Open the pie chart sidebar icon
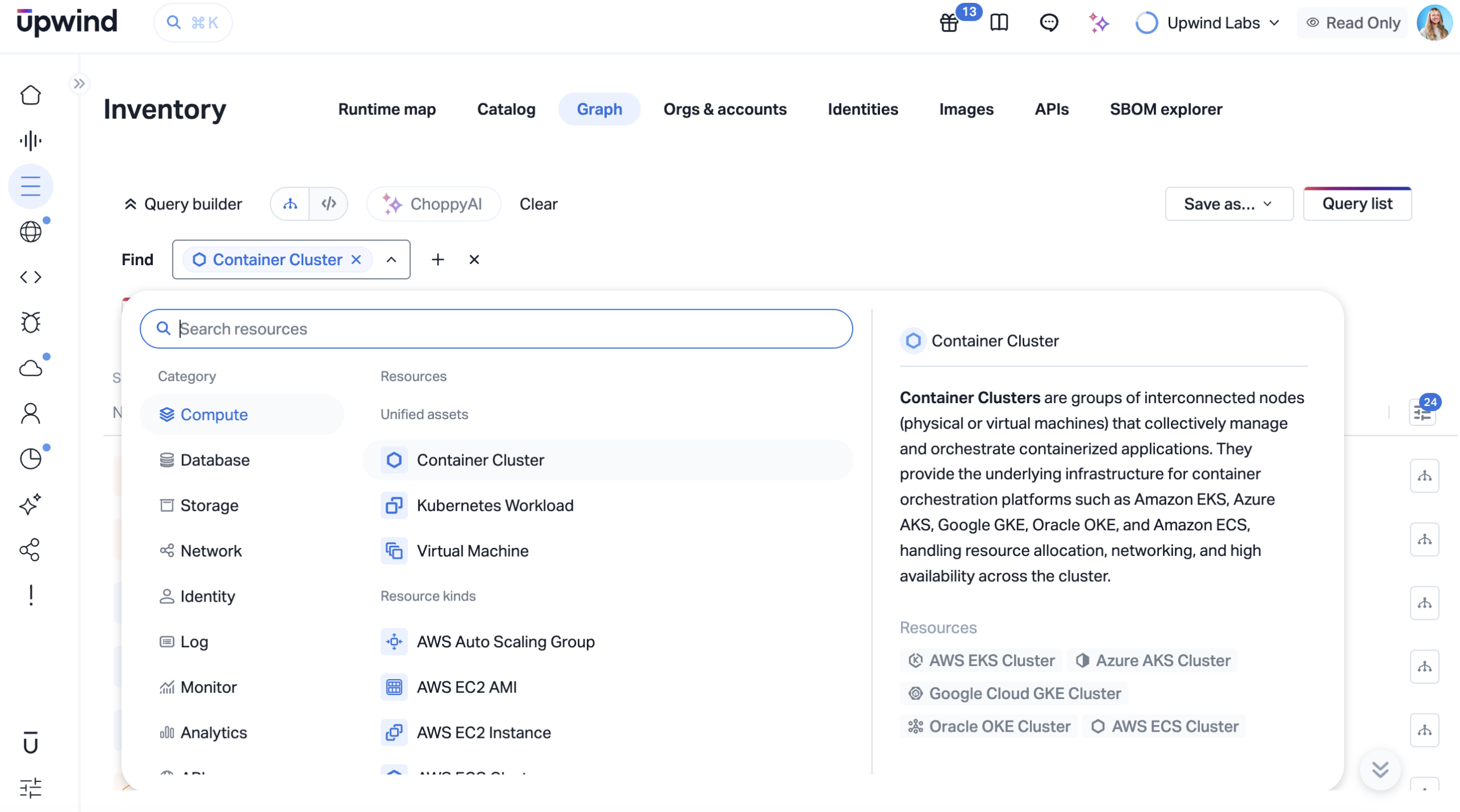 pos(31,459)
